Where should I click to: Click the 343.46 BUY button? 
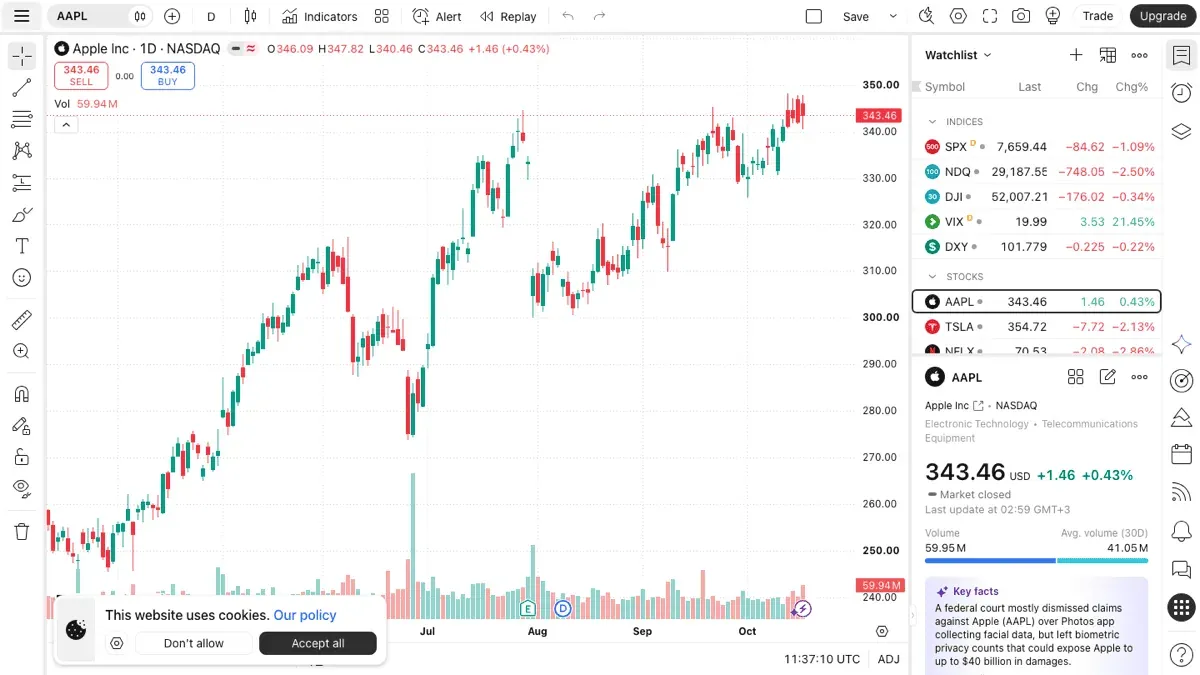168,76
